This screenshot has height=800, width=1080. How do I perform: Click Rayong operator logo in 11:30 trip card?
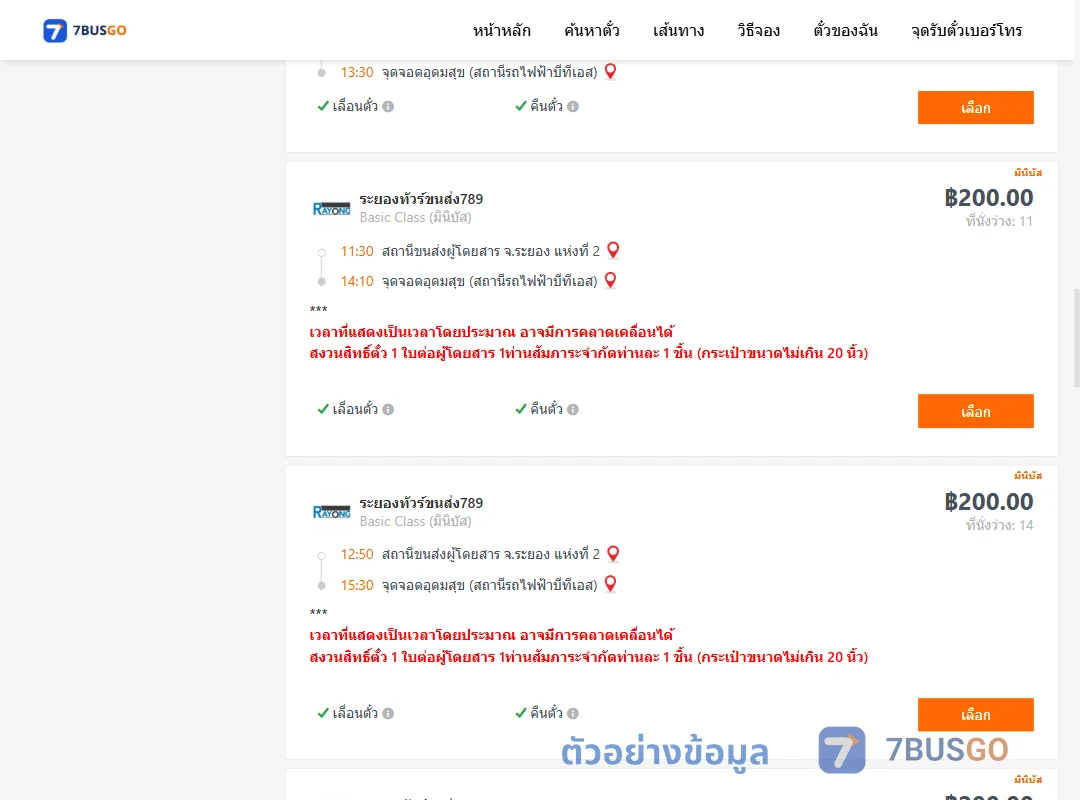click(x=331, y=209)
